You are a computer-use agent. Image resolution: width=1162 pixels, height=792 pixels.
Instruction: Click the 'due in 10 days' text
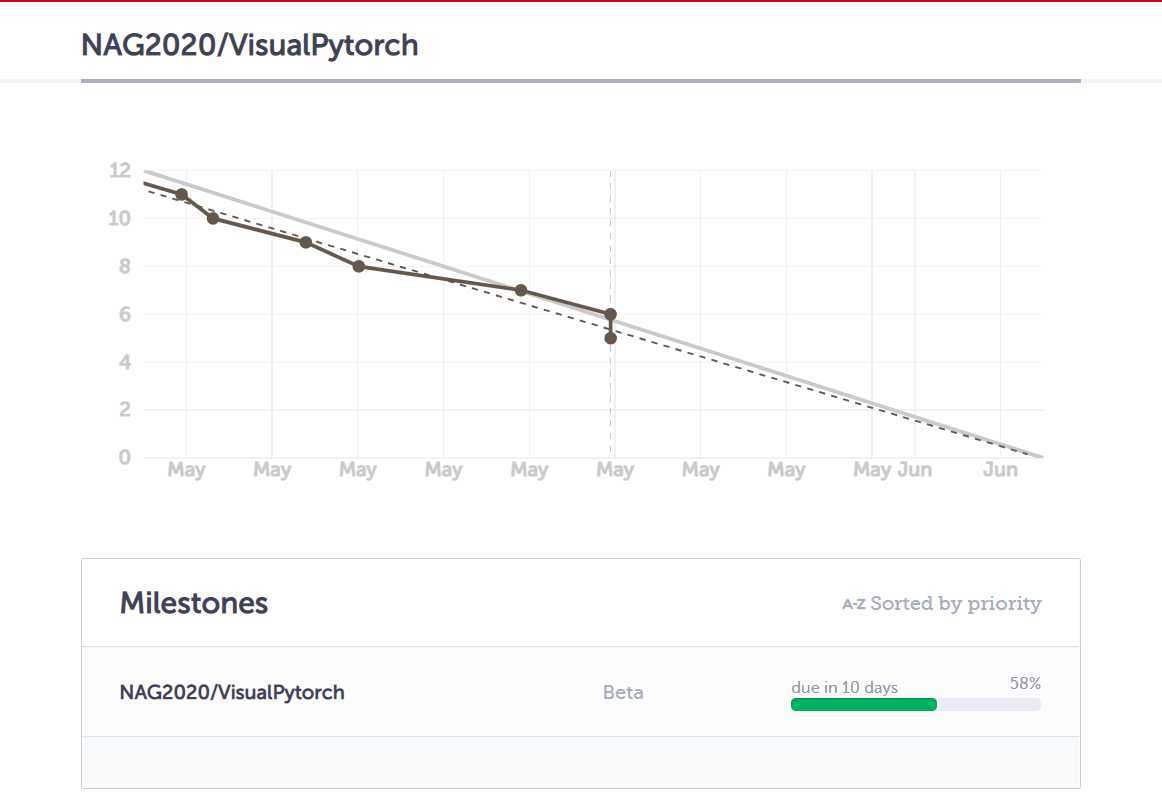coord(844,688)
